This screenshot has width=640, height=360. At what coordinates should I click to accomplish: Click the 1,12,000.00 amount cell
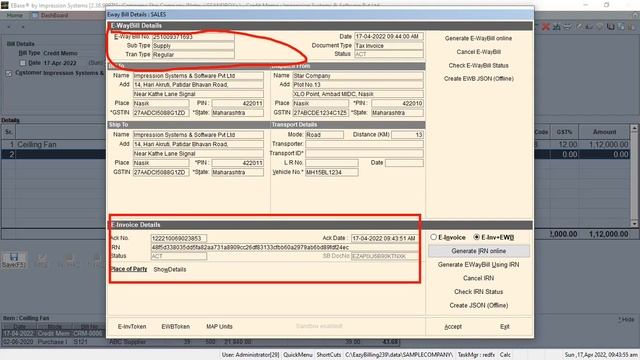(x=609, y=144)
